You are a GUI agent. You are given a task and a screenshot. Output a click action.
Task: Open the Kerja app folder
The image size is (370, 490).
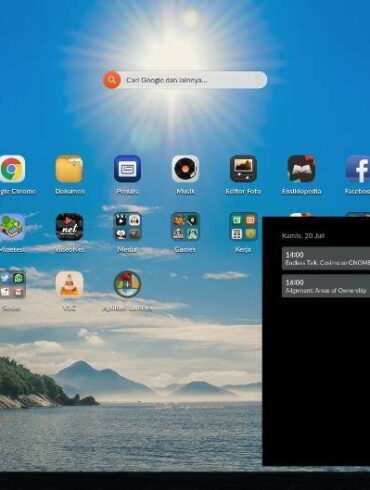click(x=243, y=227)
